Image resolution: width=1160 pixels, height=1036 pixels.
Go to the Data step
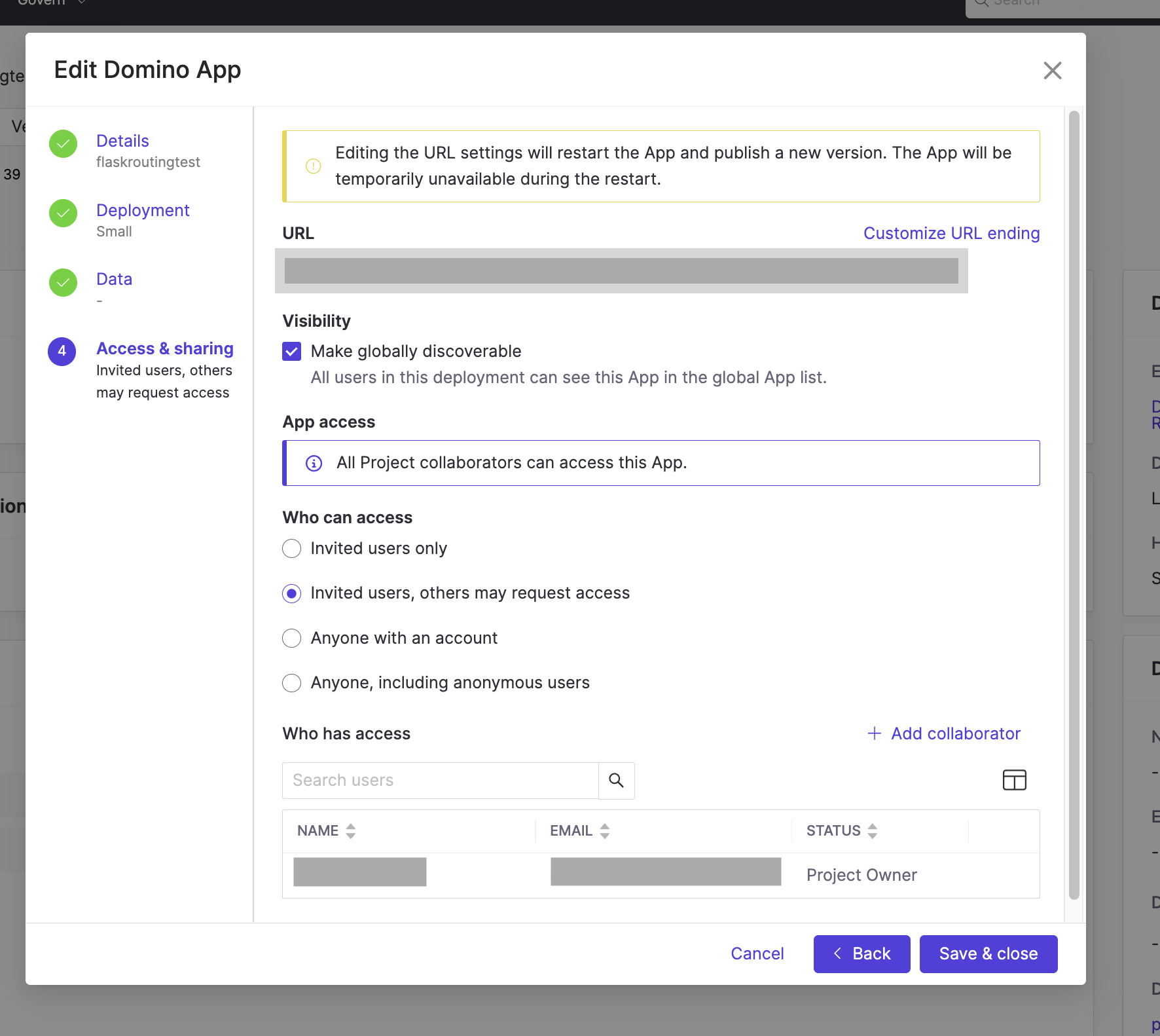[x=114, y=279]
